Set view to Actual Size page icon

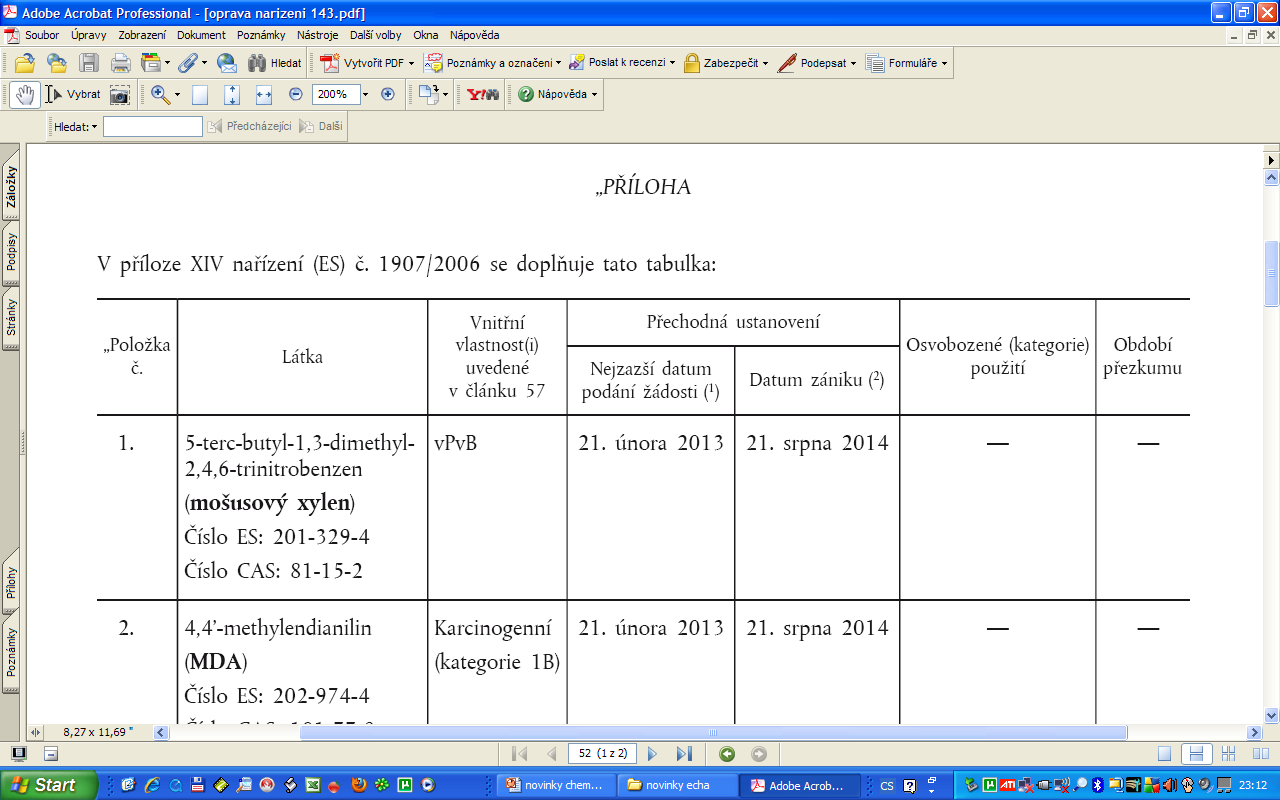tap(200, 94)
